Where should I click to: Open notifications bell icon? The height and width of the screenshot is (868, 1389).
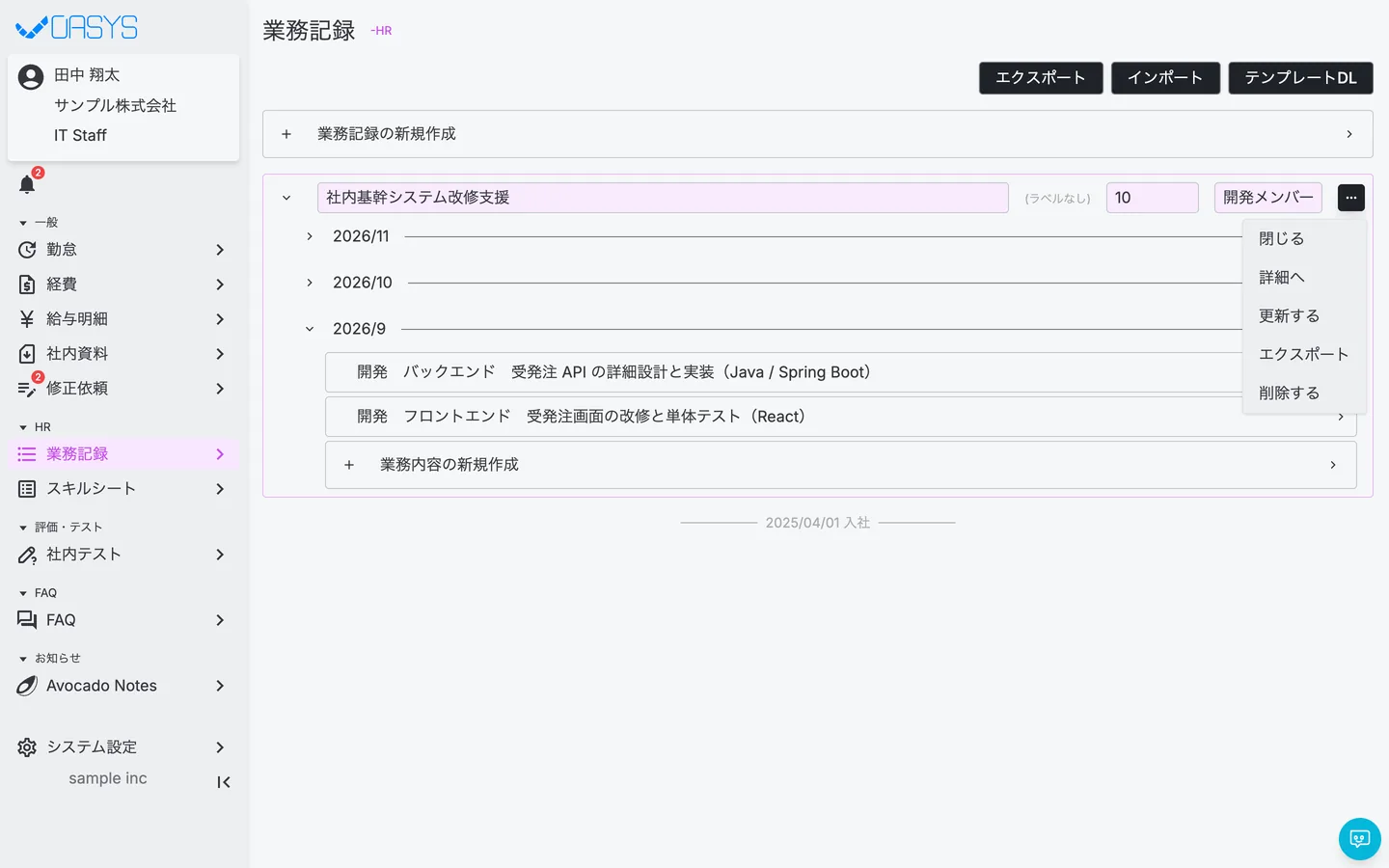pyautogui.click(x=27, y=184)
